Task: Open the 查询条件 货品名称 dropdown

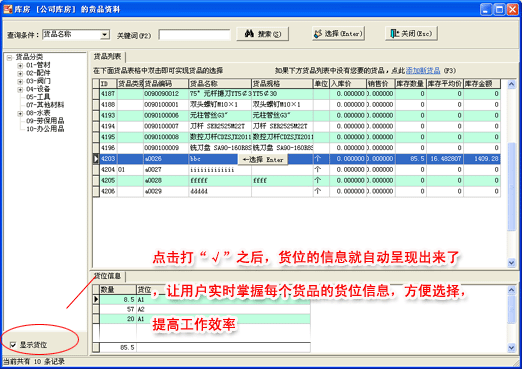Action: (x=105, y=34)
